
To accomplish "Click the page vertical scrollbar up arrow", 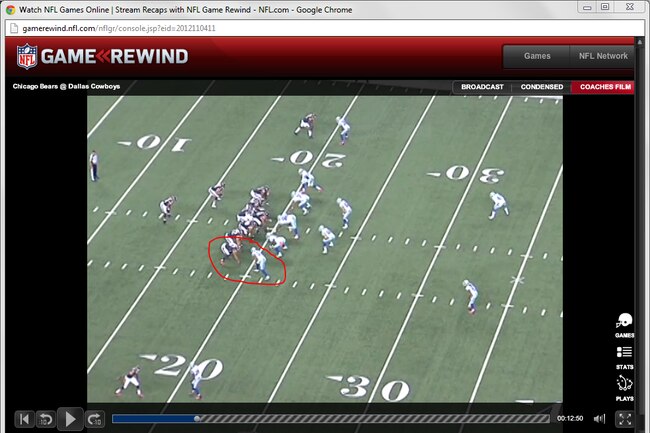I will point(640,41).
